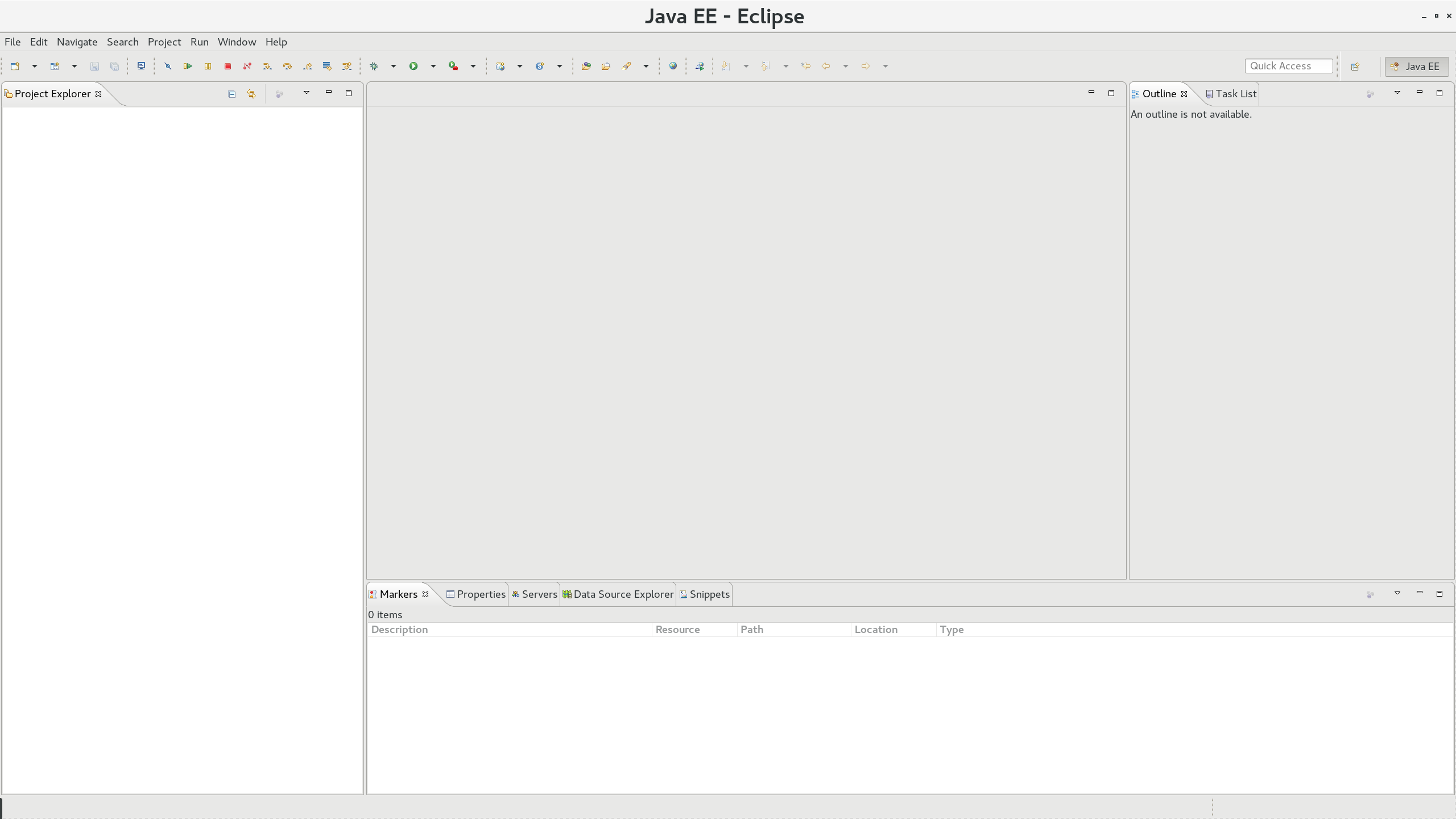Open Project Explorer View Menu triangle
The image size is (1456, 819).
pyautogui.click(x=306, y=93)
